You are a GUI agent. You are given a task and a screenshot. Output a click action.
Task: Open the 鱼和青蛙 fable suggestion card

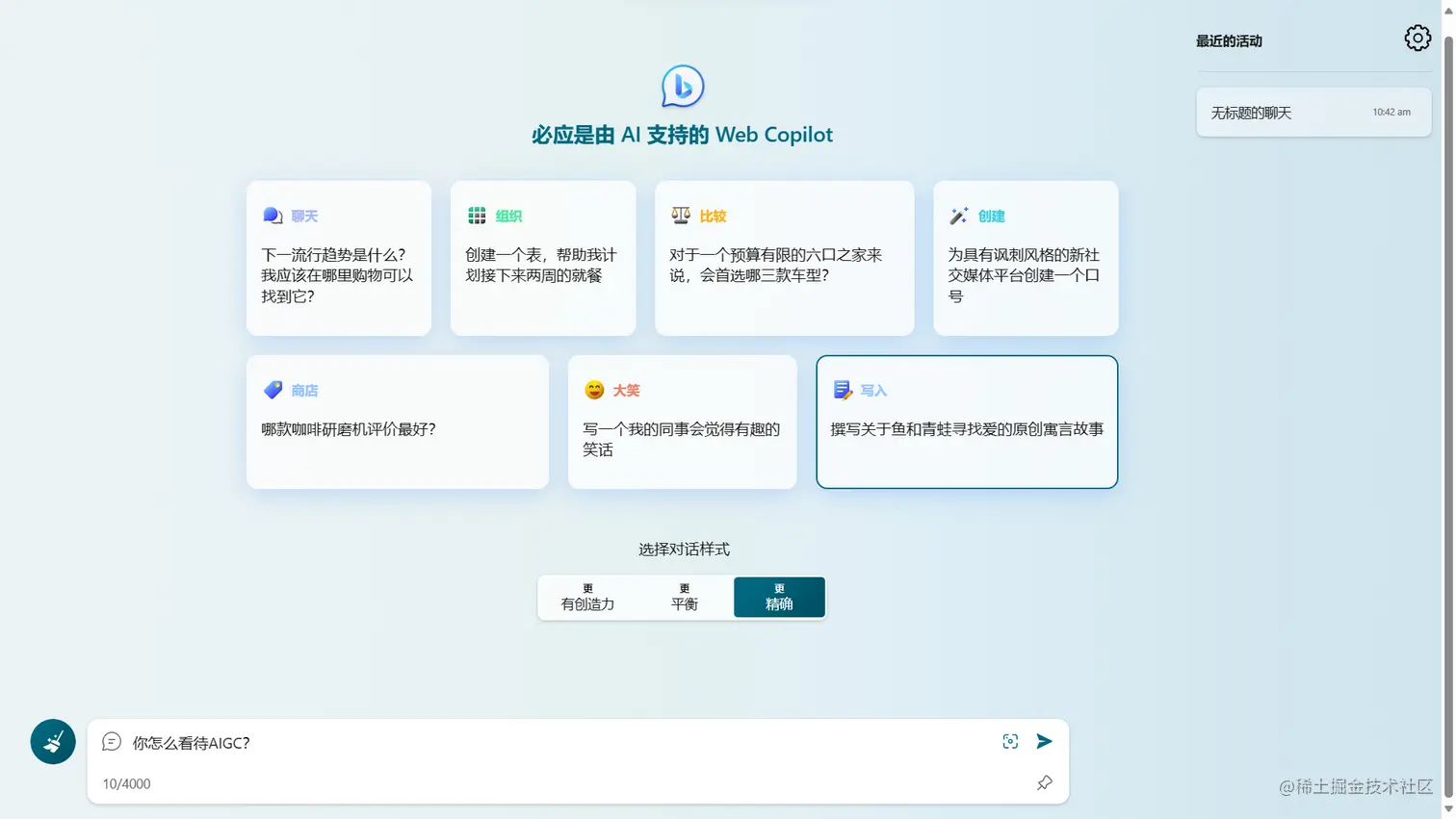(x=967, y=422)
